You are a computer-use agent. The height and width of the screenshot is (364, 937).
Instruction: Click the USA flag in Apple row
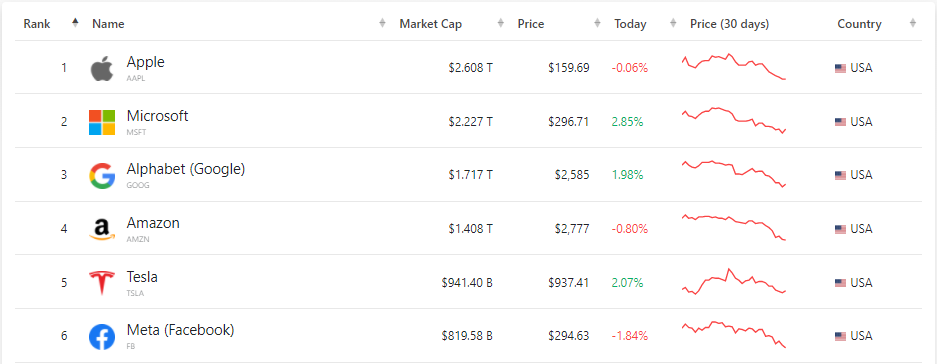[840, 68]
